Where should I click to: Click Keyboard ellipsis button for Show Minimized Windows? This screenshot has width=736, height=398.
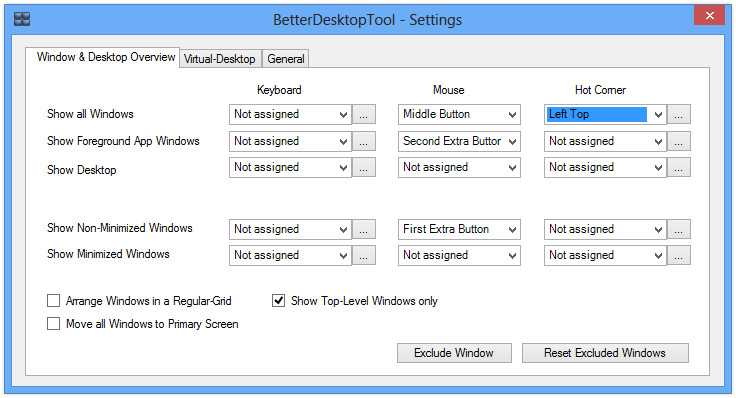click(364, 255)
